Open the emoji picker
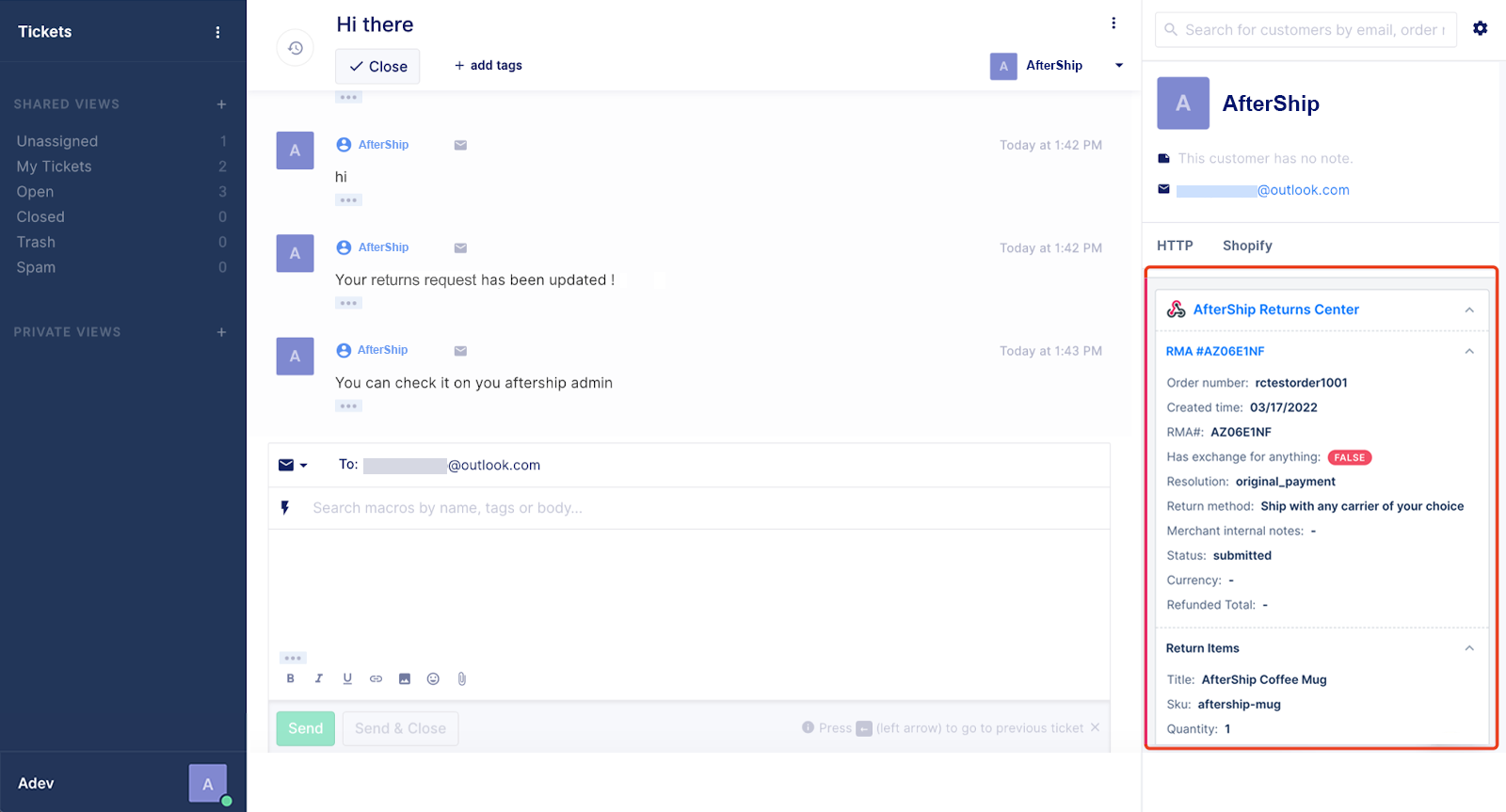 pos(433,678)
